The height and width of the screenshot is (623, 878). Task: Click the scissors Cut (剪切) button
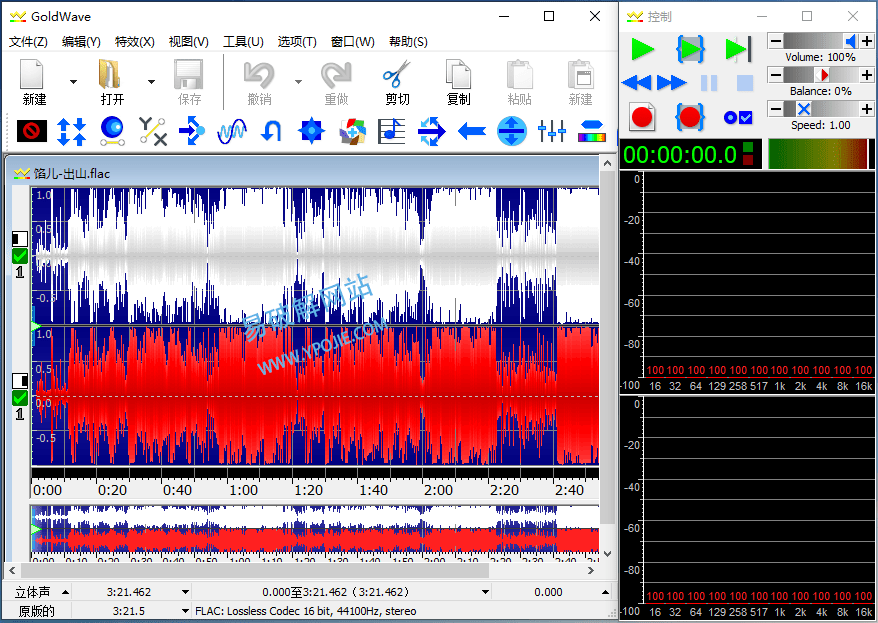click(x=397, y=83)
